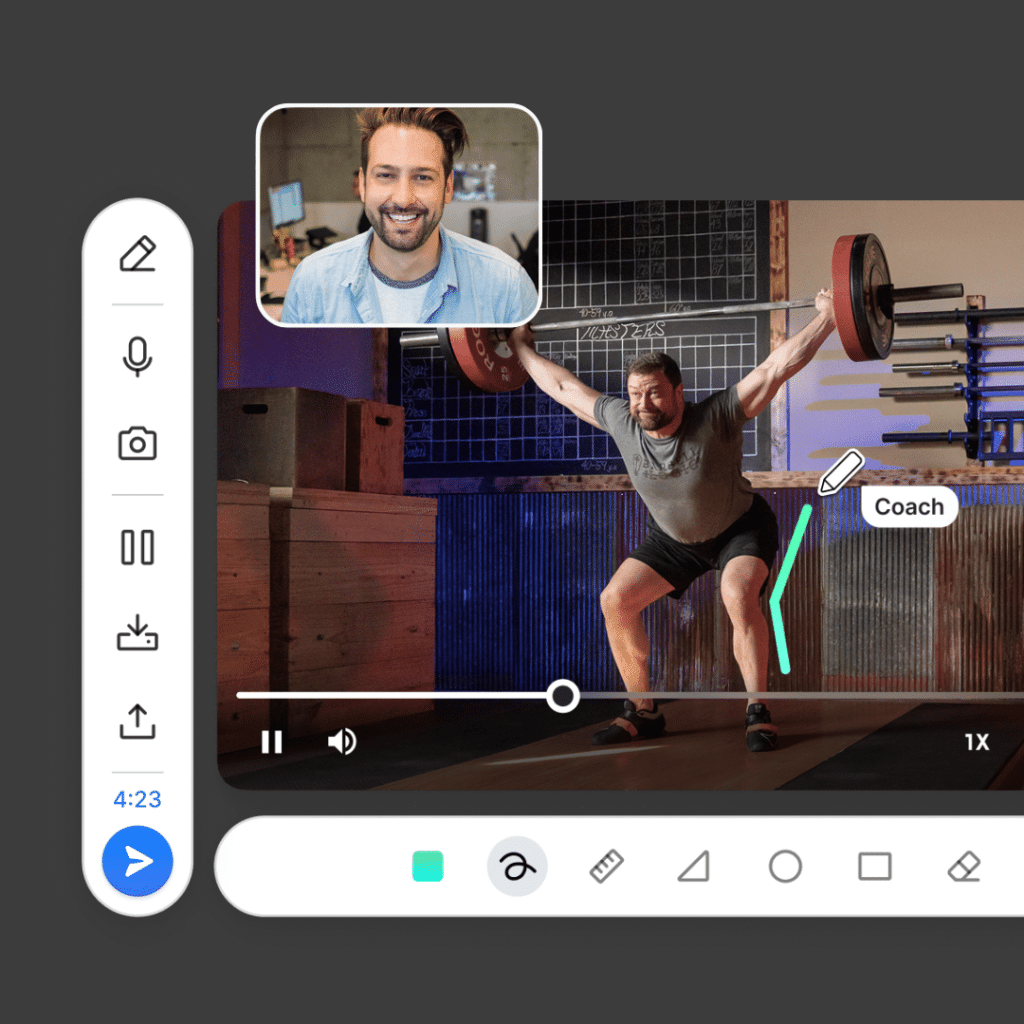Pick the circle shape tool
The image size is (1024, 1024).
click(785, 866)
